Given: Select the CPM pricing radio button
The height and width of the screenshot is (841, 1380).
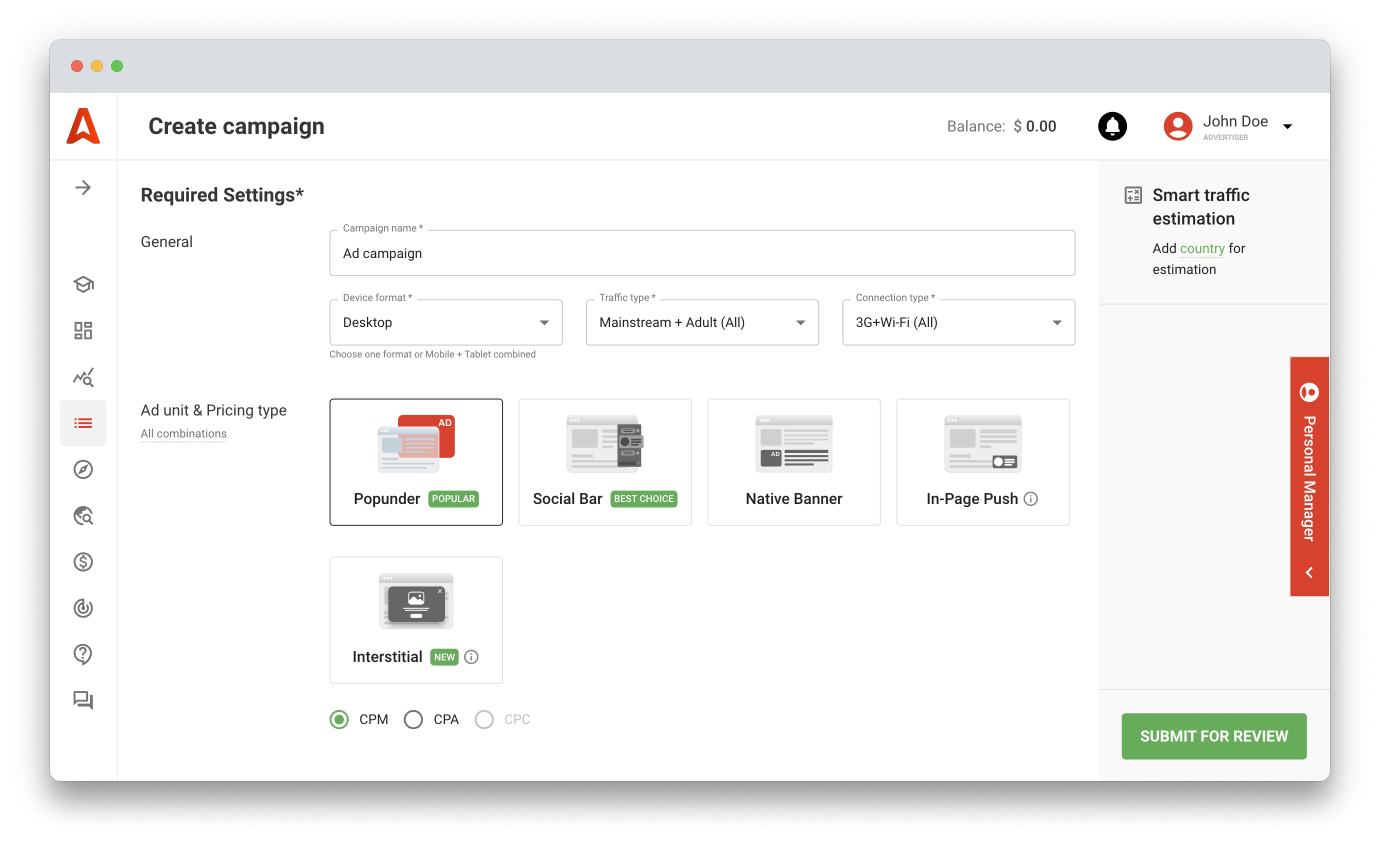Looking at the screenshot, I should coord(340,719).
